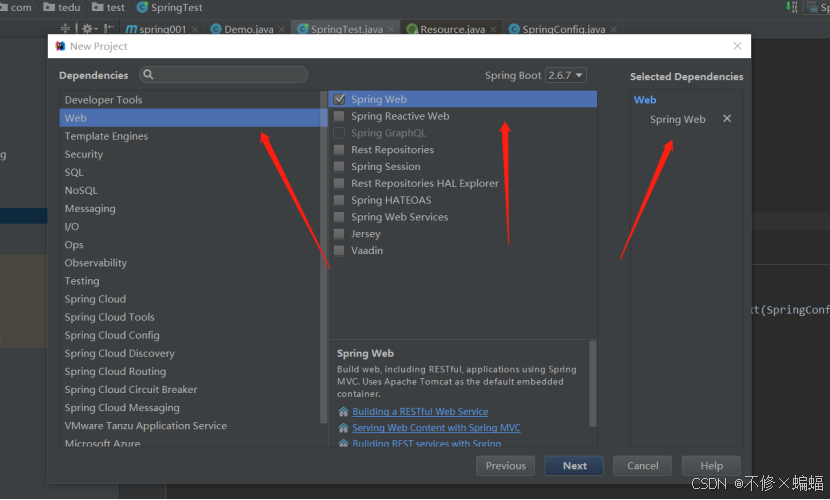Remove Spring Web from selected dependencies
The image size is (830, 500).
(x=727, y=119)
